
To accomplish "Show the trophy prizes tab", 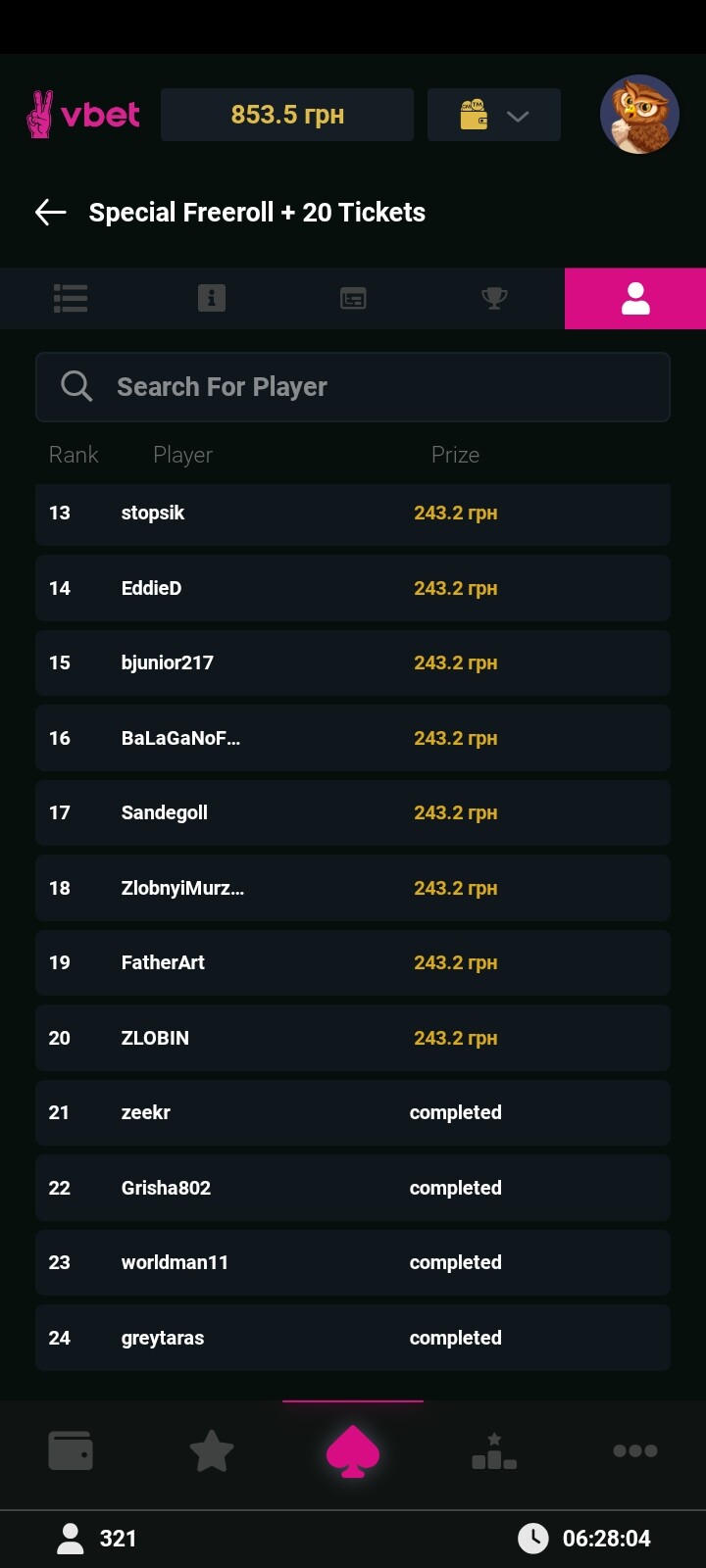I will tap(494, 298).
